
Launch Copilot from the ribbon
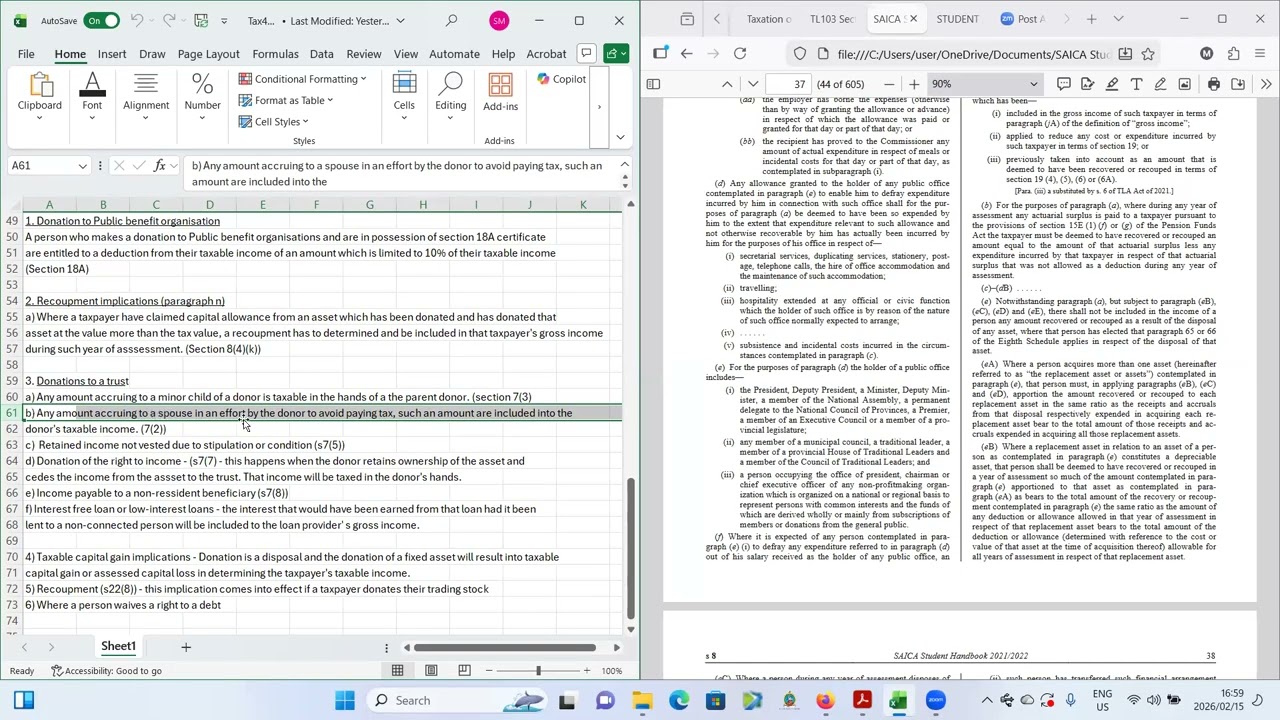[561, 79]
